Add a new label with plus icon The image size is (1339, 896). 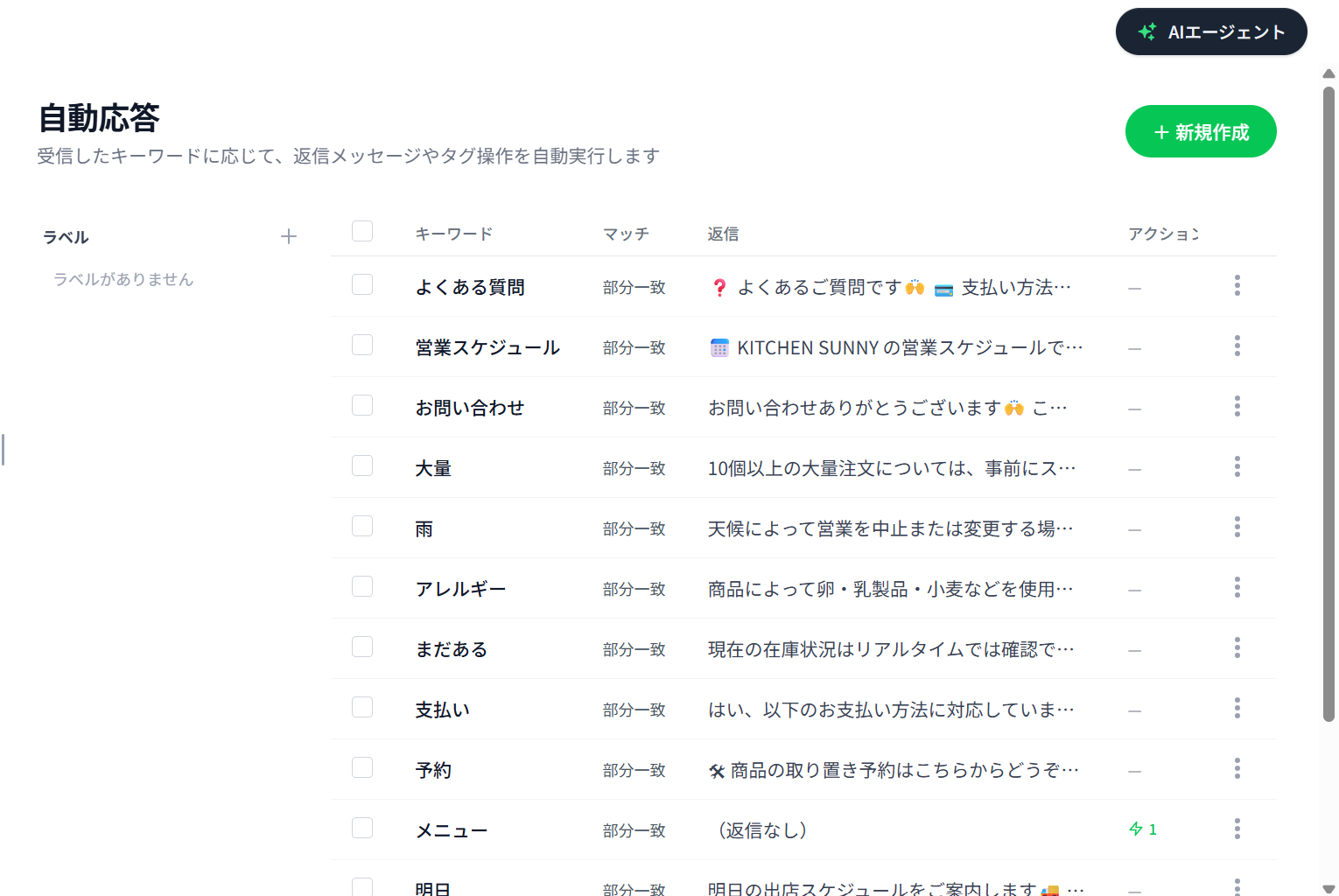pos(289,236)
